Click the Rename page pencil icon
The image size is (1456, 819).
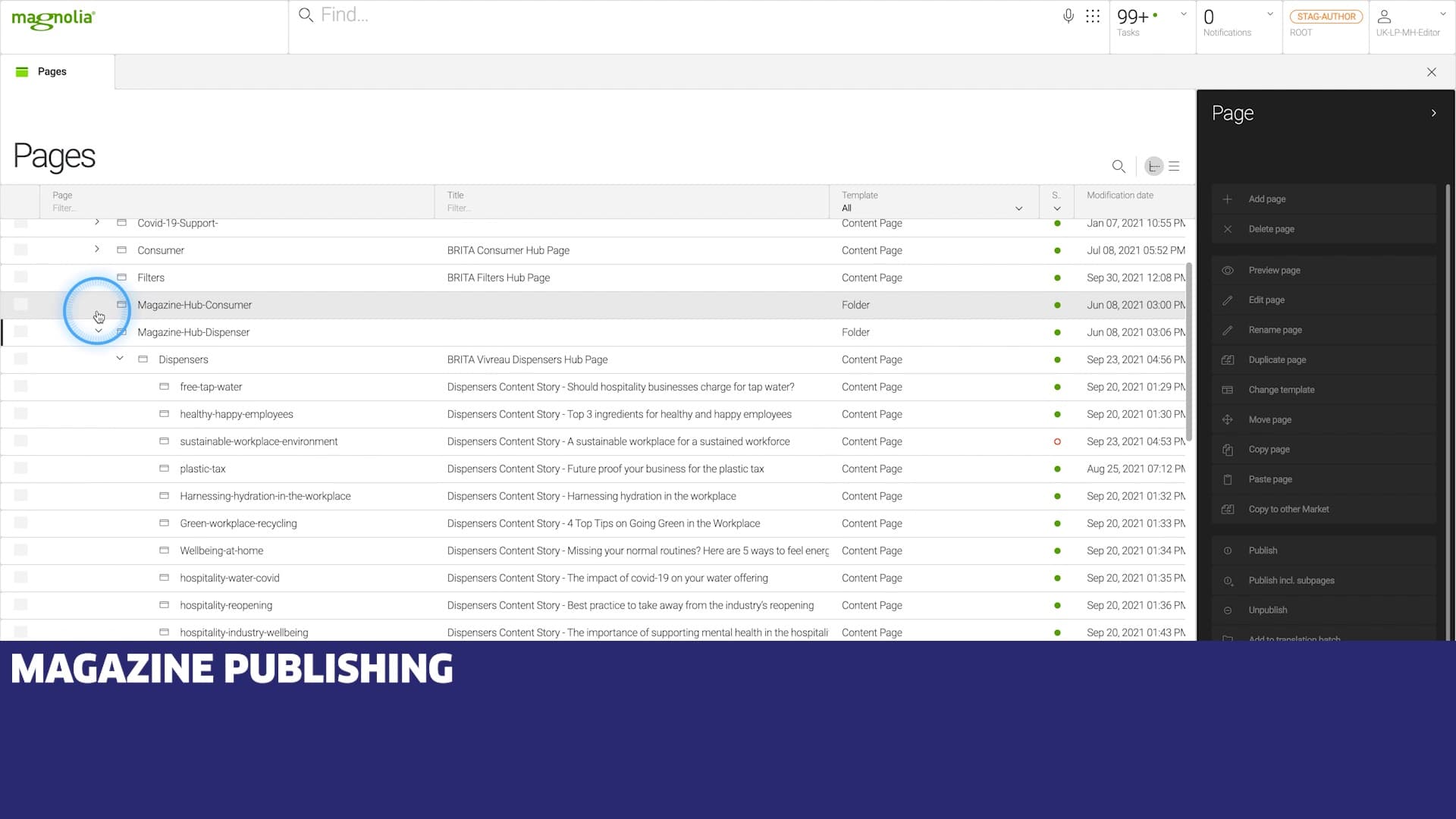pyautogui.click(x=1228, y=331)
